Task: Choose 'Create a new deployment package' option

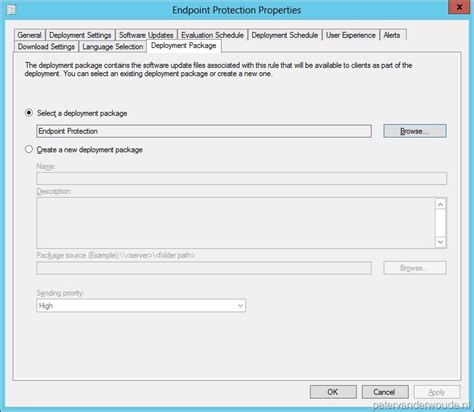Action: tap(29, 149)
